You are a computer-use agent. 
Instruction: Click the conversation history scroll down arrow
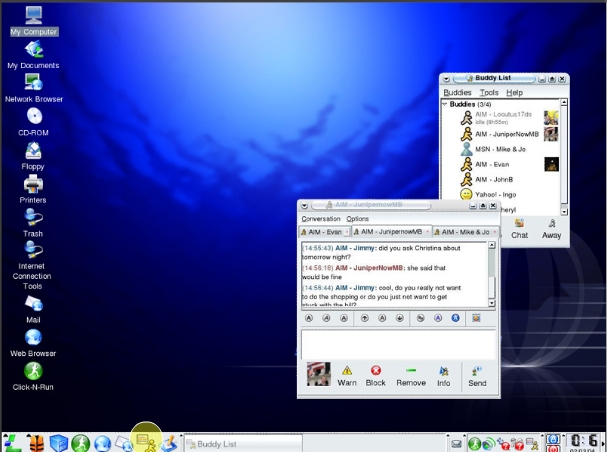click(x=492, y=303)
